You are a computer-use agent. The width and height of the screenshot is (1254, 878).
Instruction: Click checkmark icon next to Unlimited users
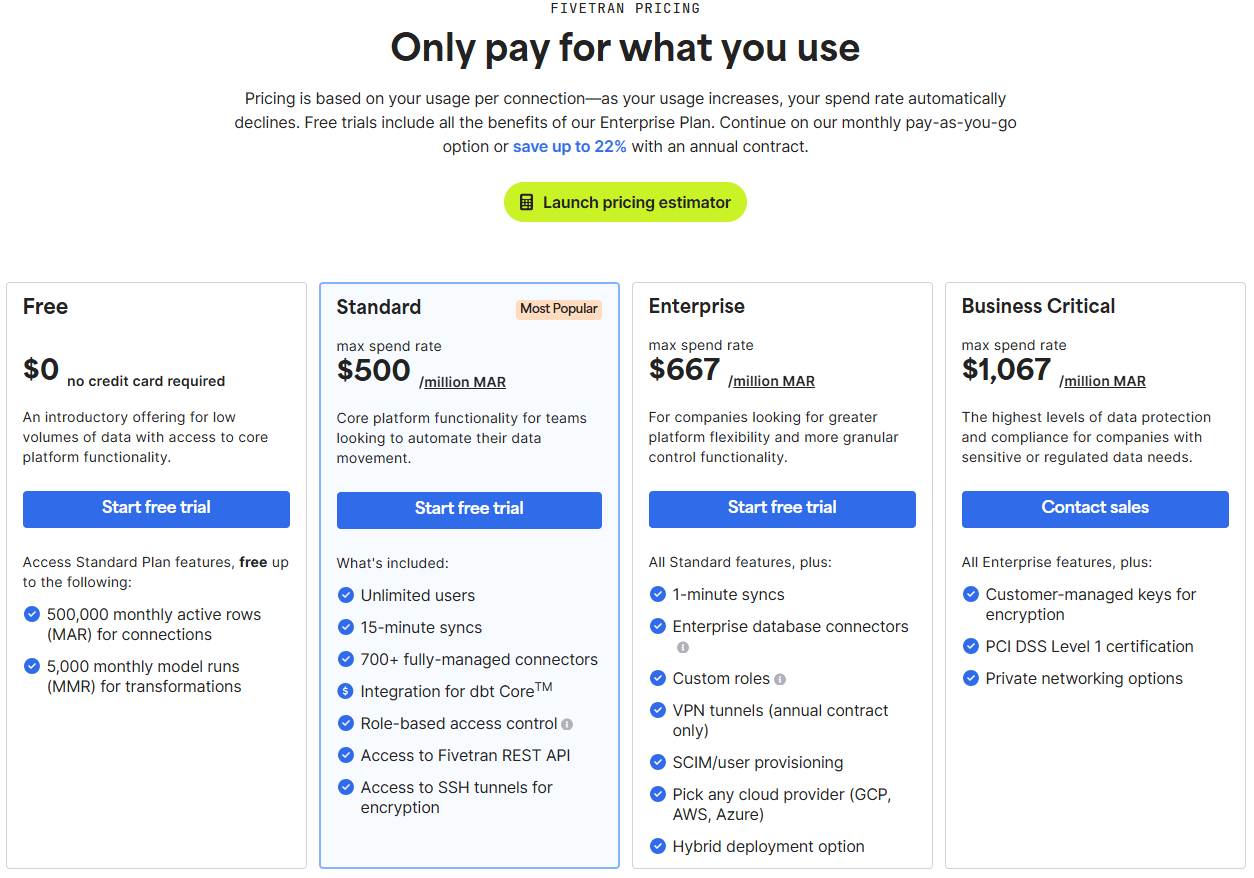point(346,595)
